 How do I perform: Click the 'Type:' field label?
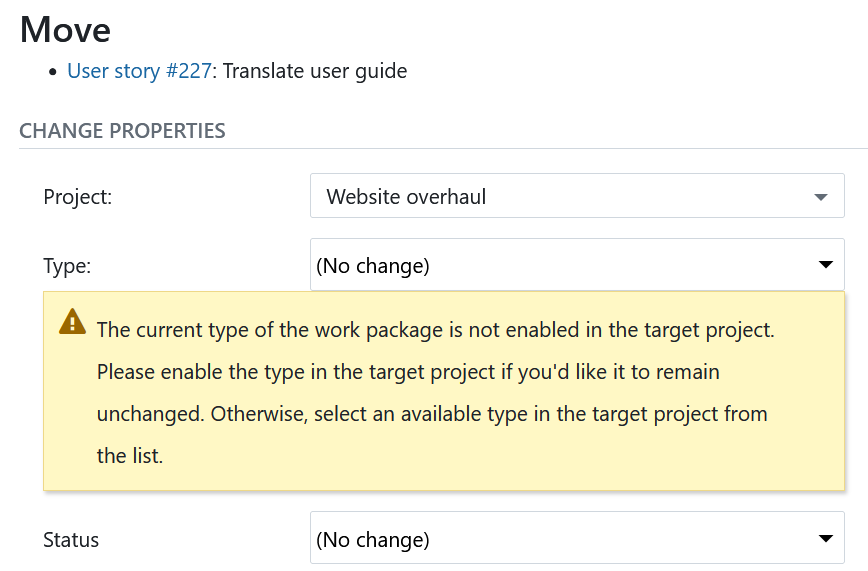(67, 266)
